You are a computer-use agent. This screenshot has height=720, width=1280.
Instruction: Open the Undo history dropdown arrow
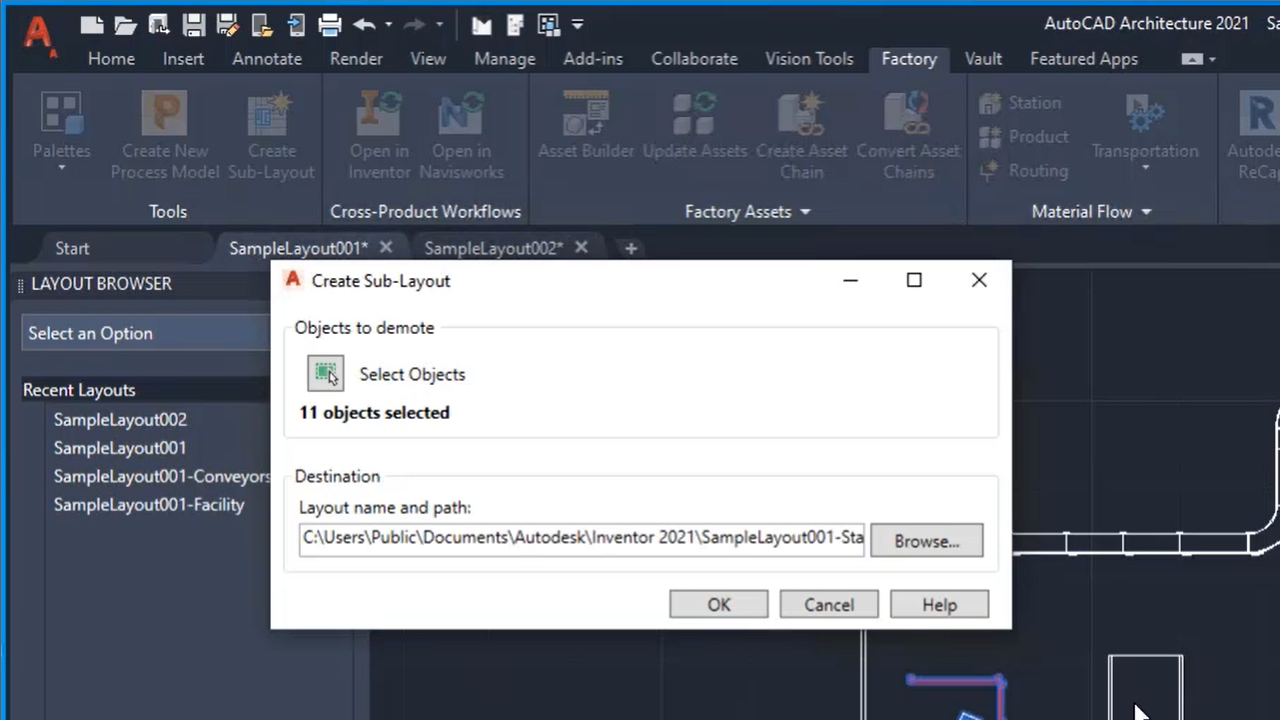(x=388, y=24)
